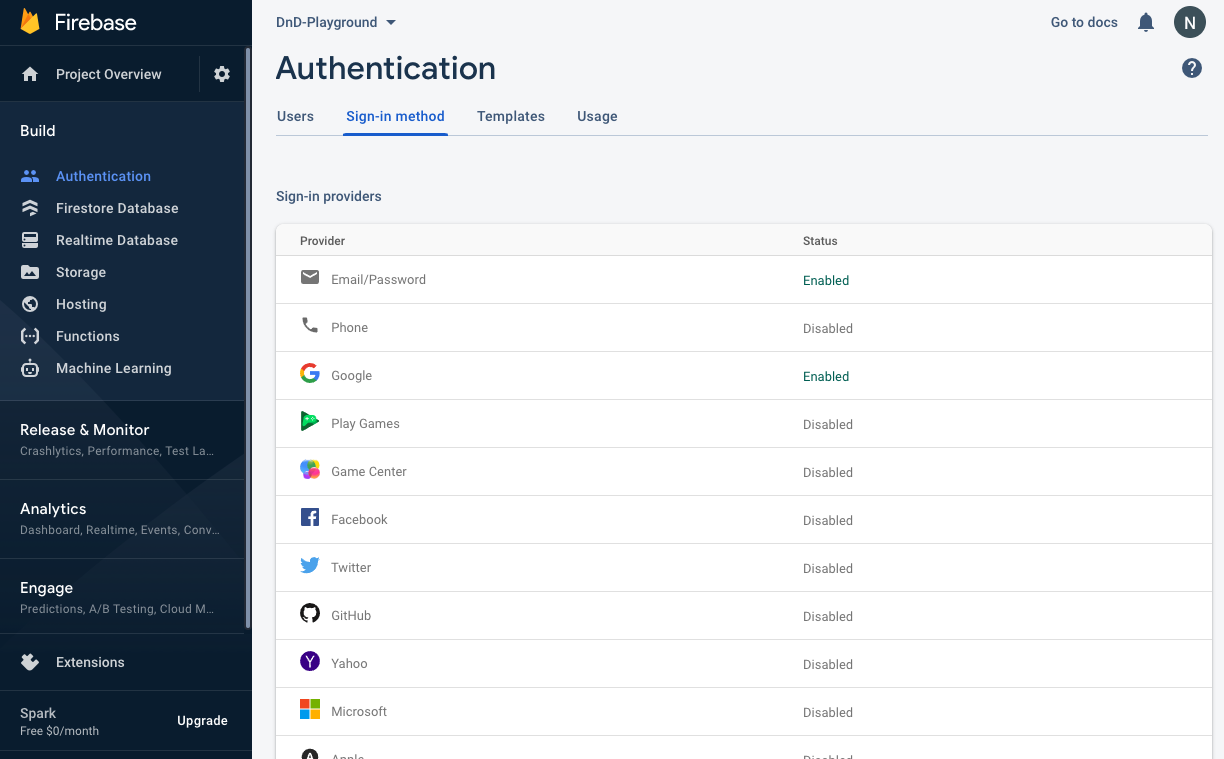Viewport: 1224px width, 759px height.
Task: Click the GitHub octocat icon
Action: [310, 613]
